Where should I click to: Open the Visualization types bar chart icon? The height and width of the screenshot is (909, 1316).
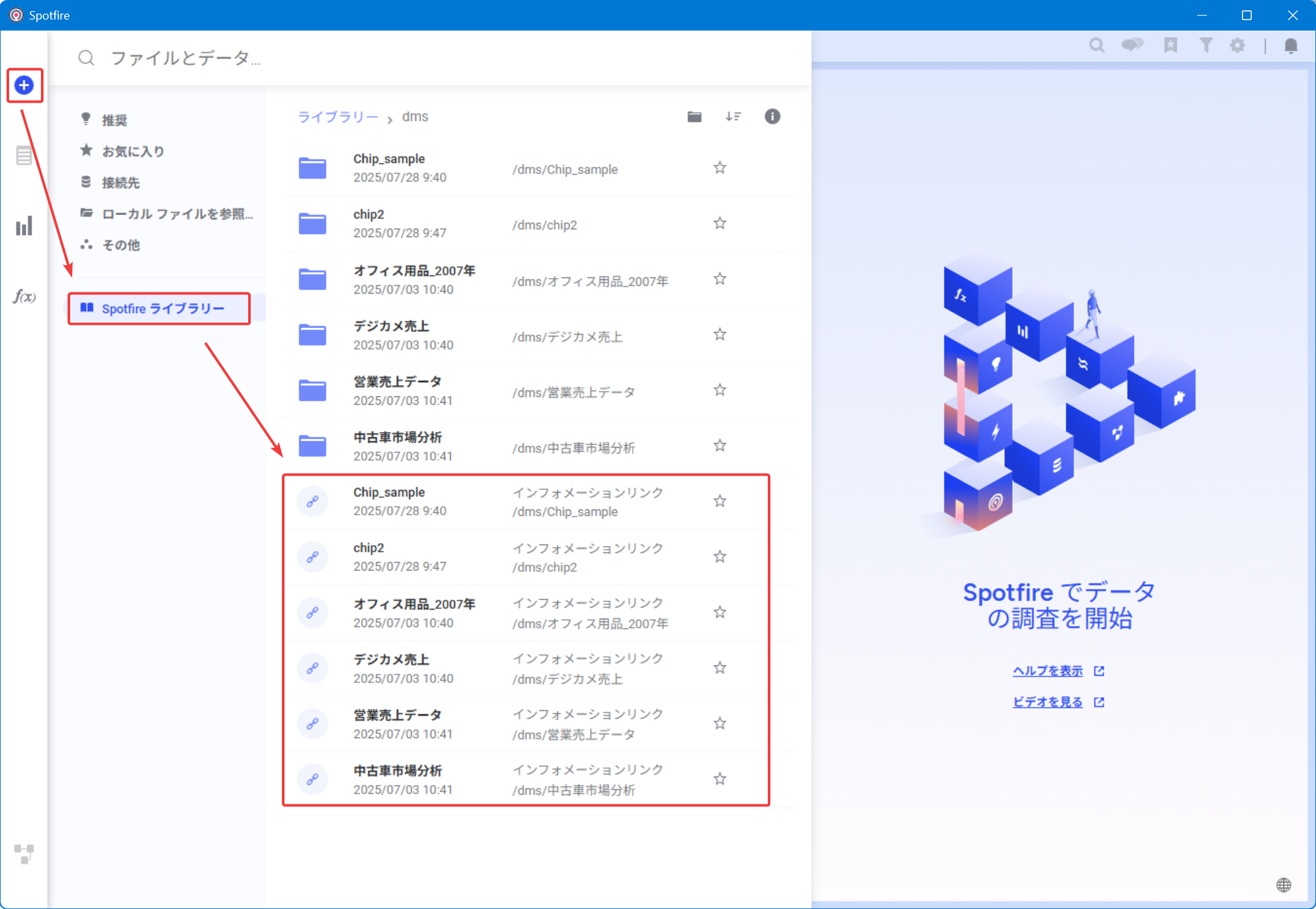pos(24,226)
